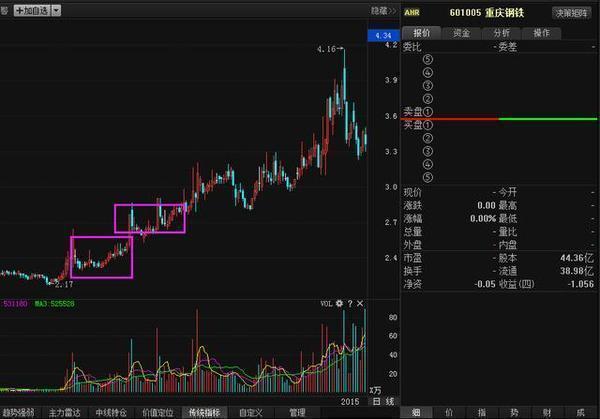Click the 4.34 price axis marker
The width and height of the screenshot is (600, 419).
pyautogui.click(x=383, y=36)
